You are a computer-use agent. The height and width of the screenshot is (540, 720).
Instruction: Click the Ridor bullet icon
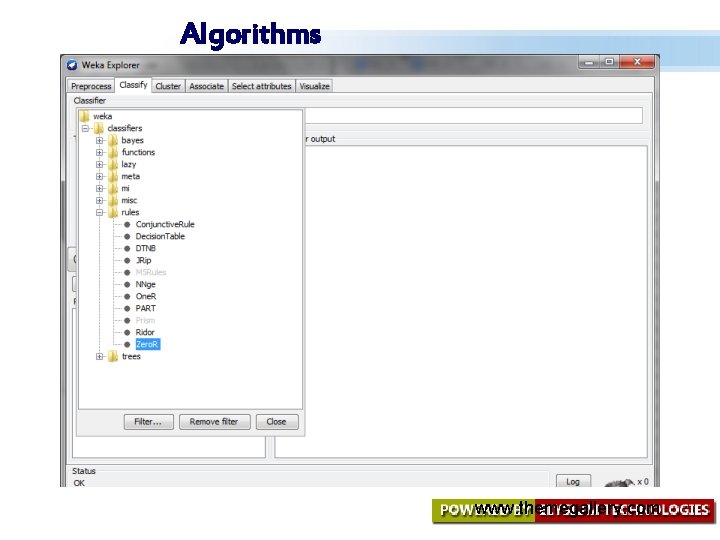pyautogui.click(x=127, y=332)
